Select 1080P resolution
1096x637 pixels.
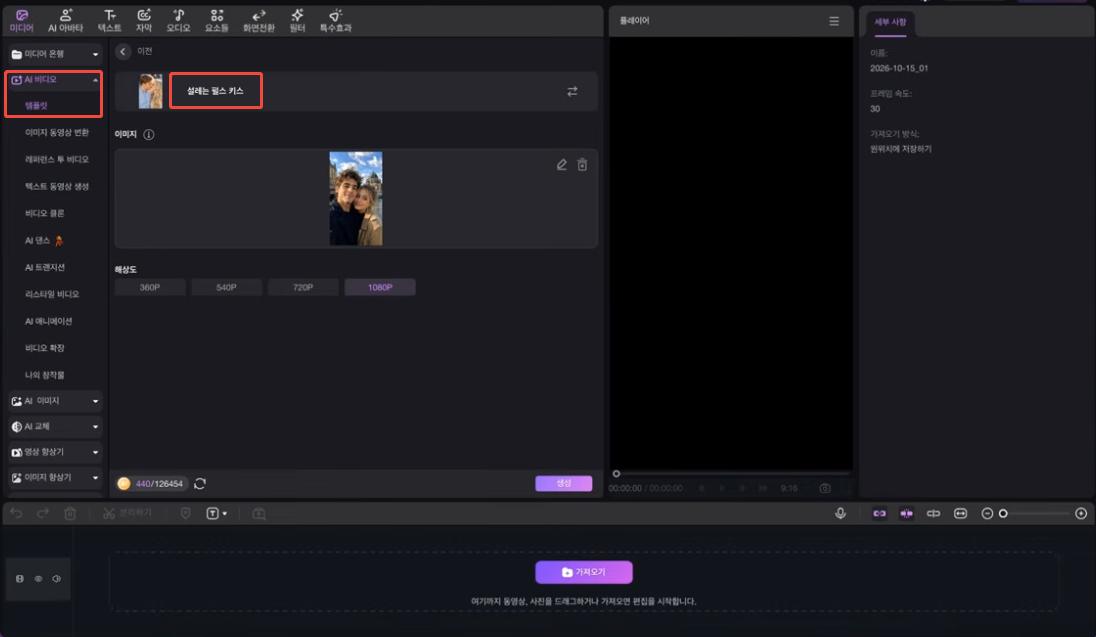380,287
